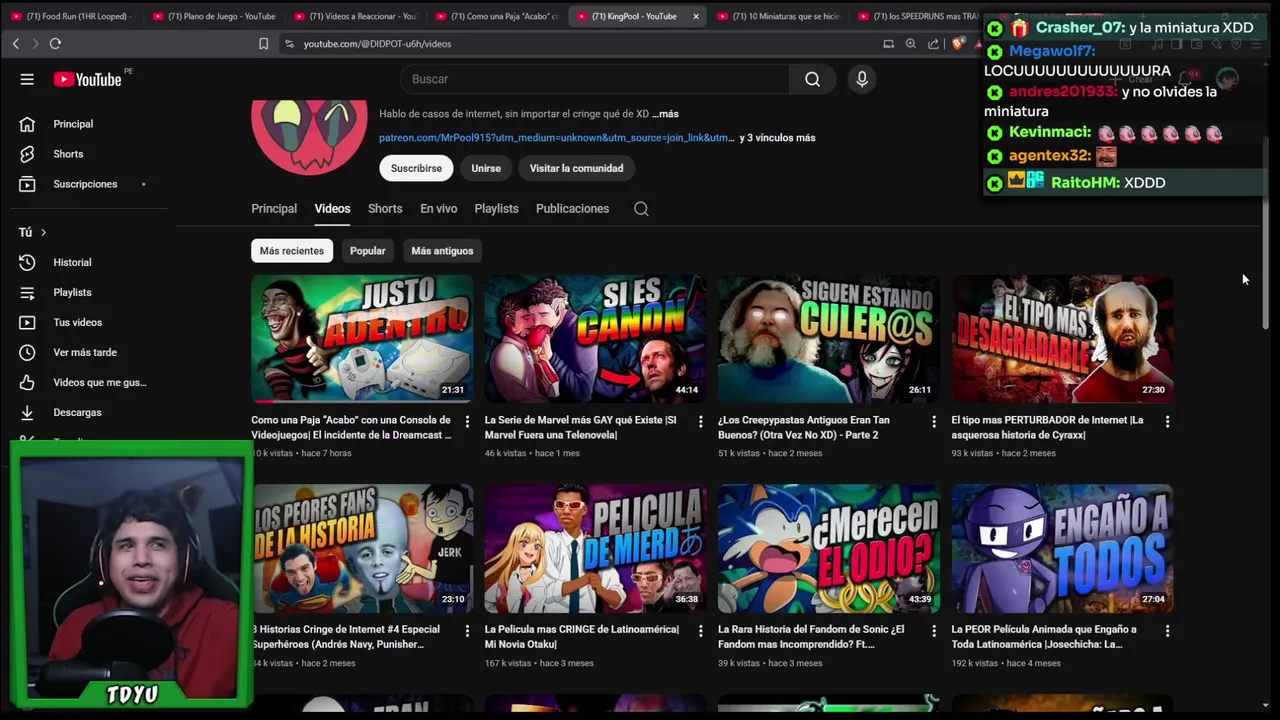Image resolution: width=1280 pixels, height=720 pixels.
Task: Open ¿MERECEN EL ODIO? Sonic thumbnail
Action: [x=829, y=548]
